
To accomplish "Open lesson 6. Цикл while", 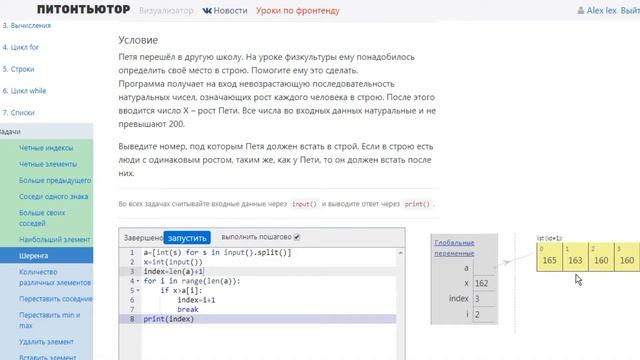I will pyautogui.click(x=24, y=91).
